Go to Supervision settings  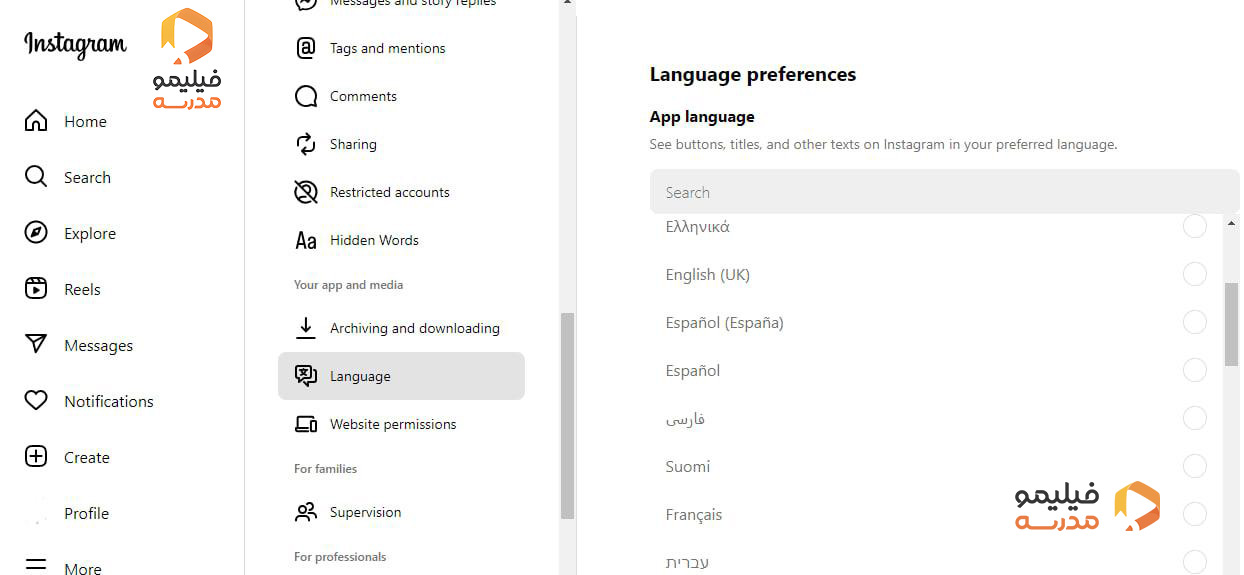click(x=365, y=512)
